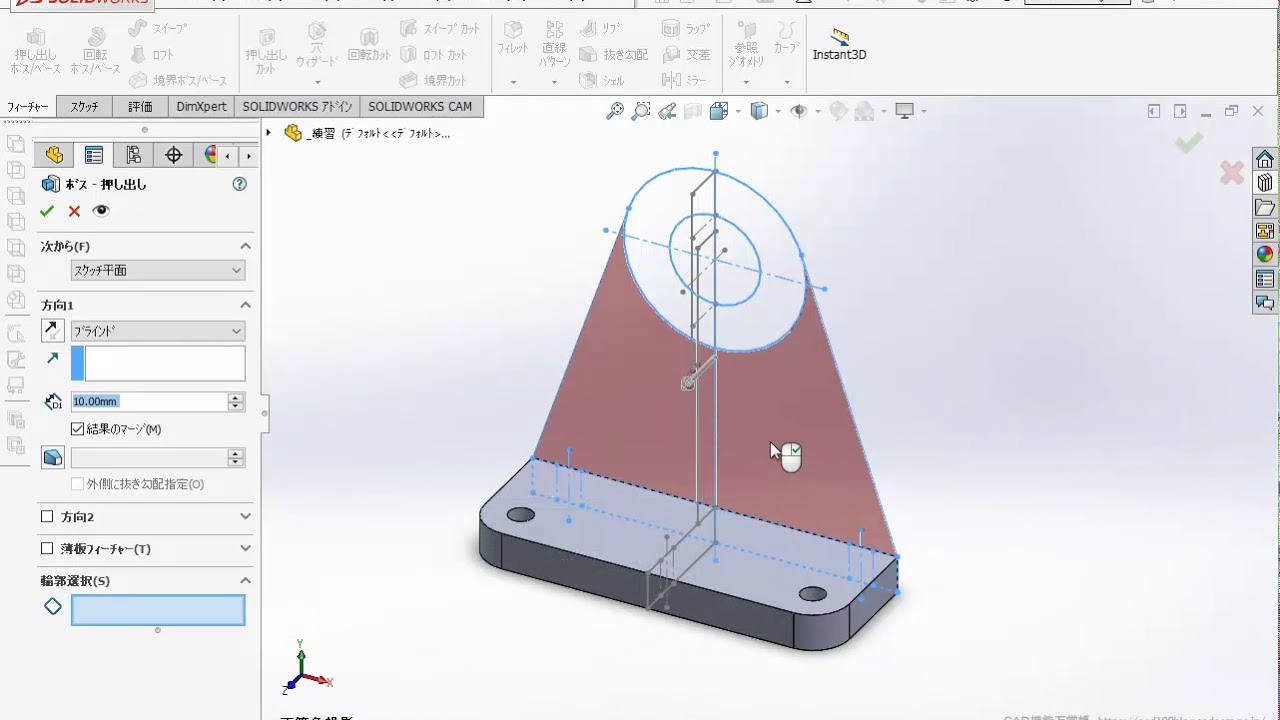Open File Explorer folder icon in task pane
This screenshot has width=1280, height=720.
[x=1265, y=207]
